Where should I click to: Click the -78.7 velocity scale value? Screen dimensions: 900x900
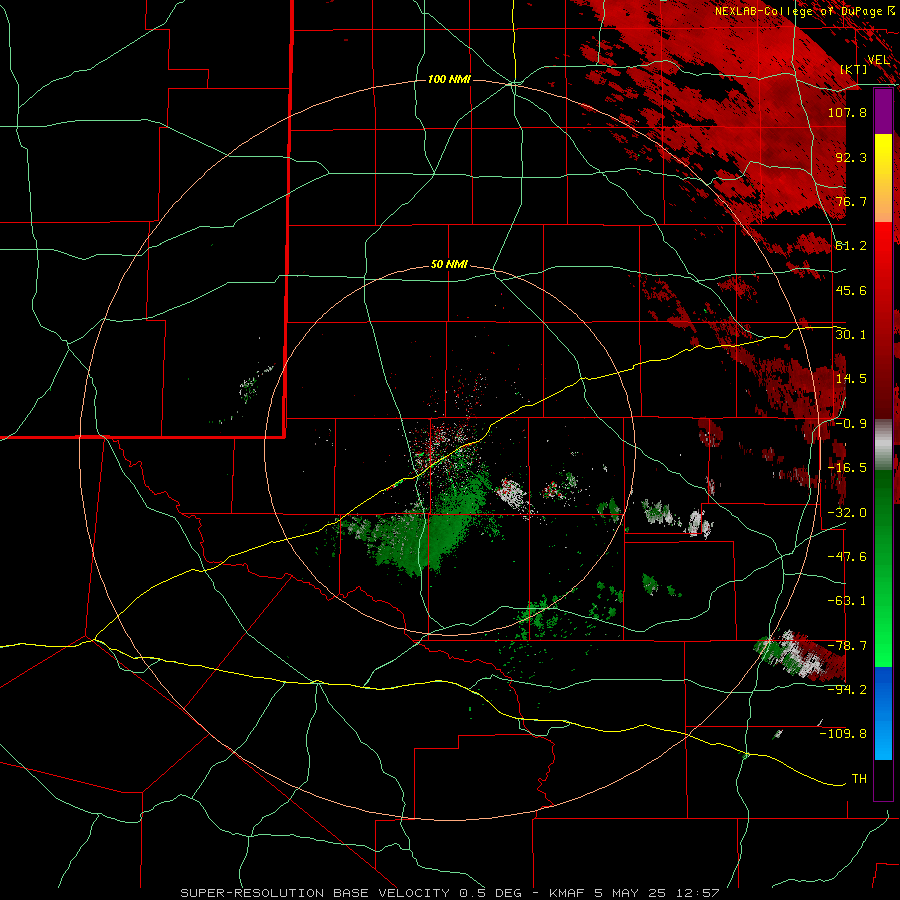point(847,646)
